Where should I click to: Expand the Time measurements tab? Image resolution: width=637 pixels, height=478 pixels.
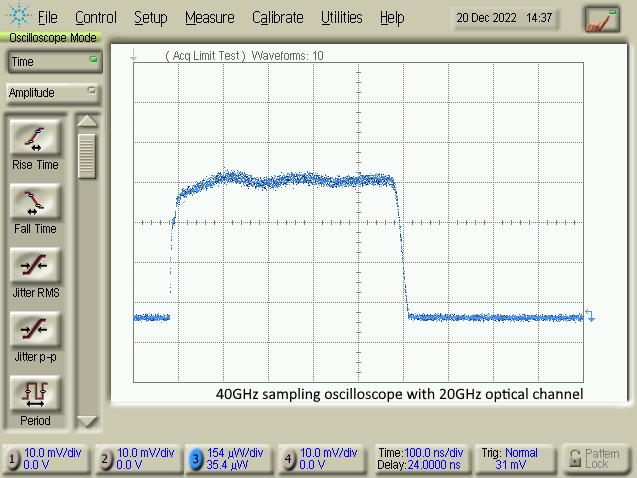click(x=53, y=62)
